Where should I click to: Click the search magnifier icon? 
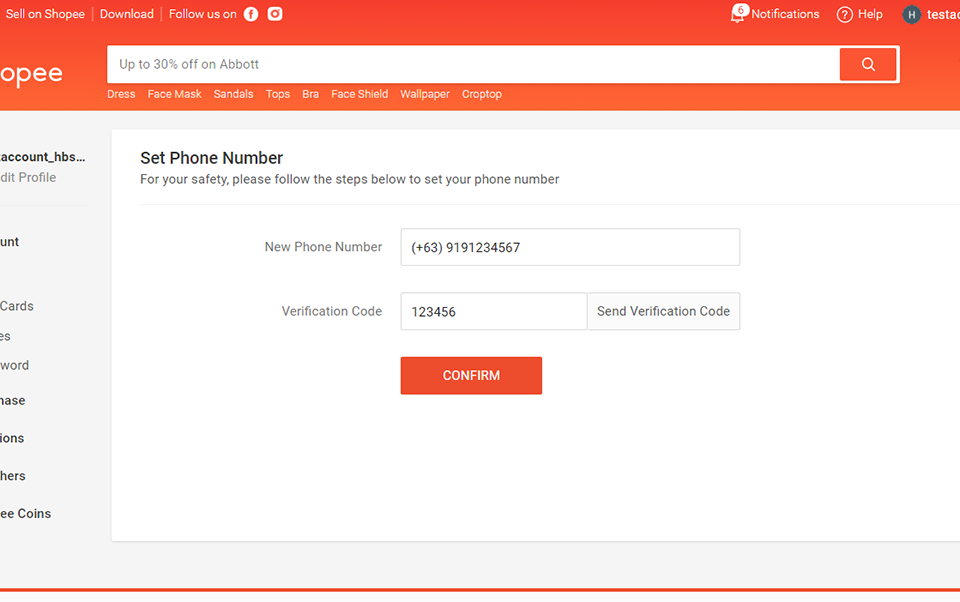coord(867,64)
